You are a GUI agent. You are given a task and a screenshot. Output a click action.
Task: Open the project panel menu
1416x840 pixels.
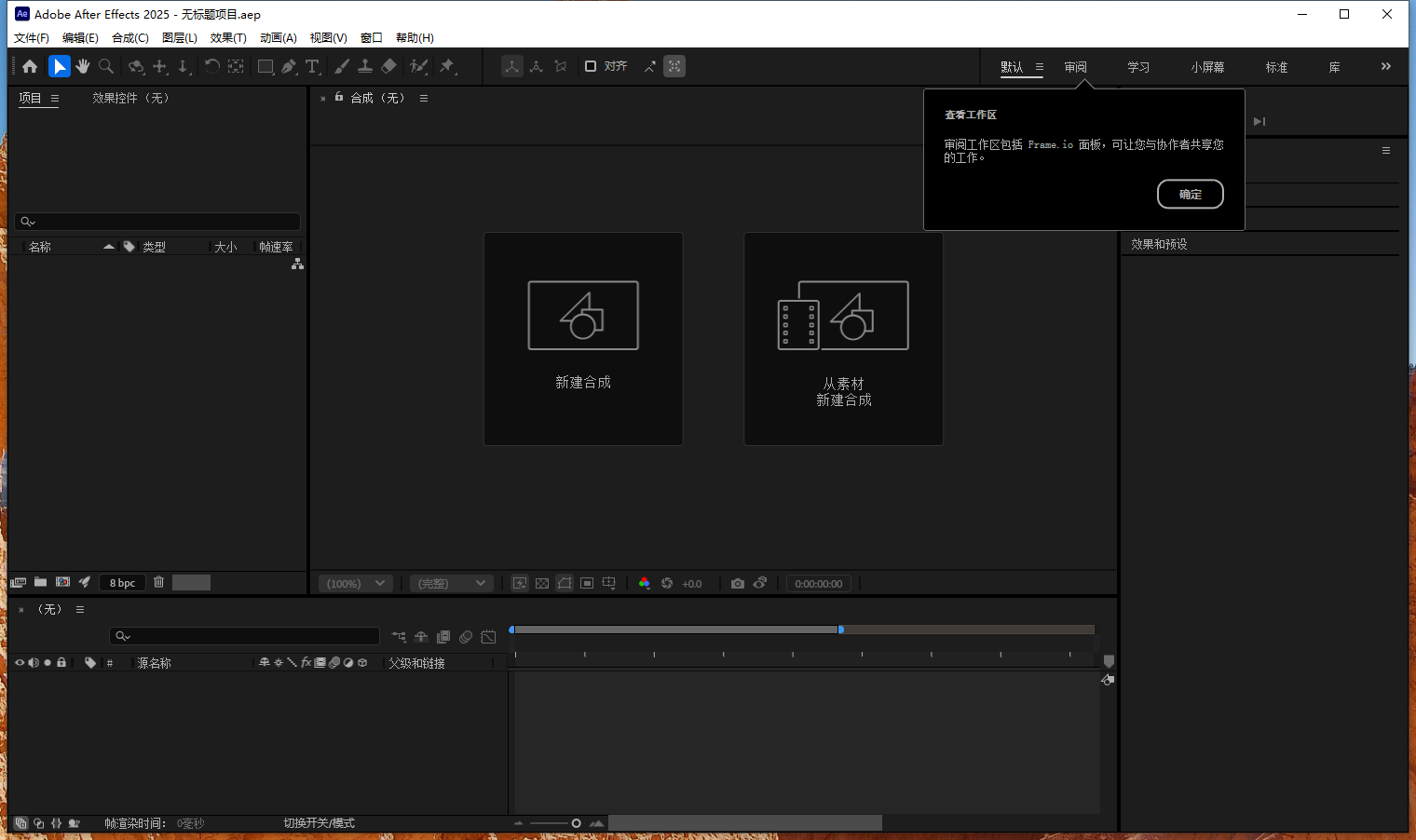point(55,98)
